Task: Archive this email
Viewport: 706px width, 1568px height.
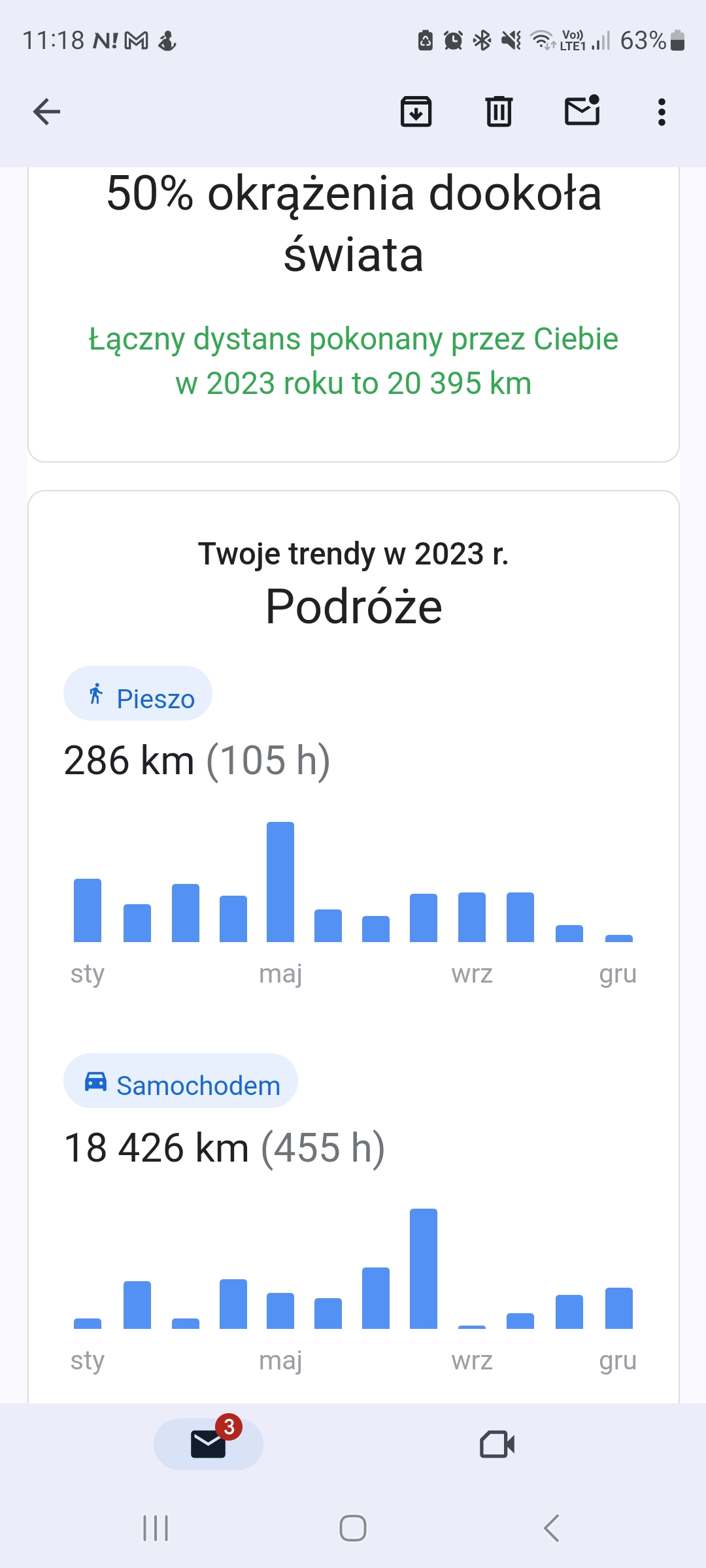Action: click(x=416, y=112)
